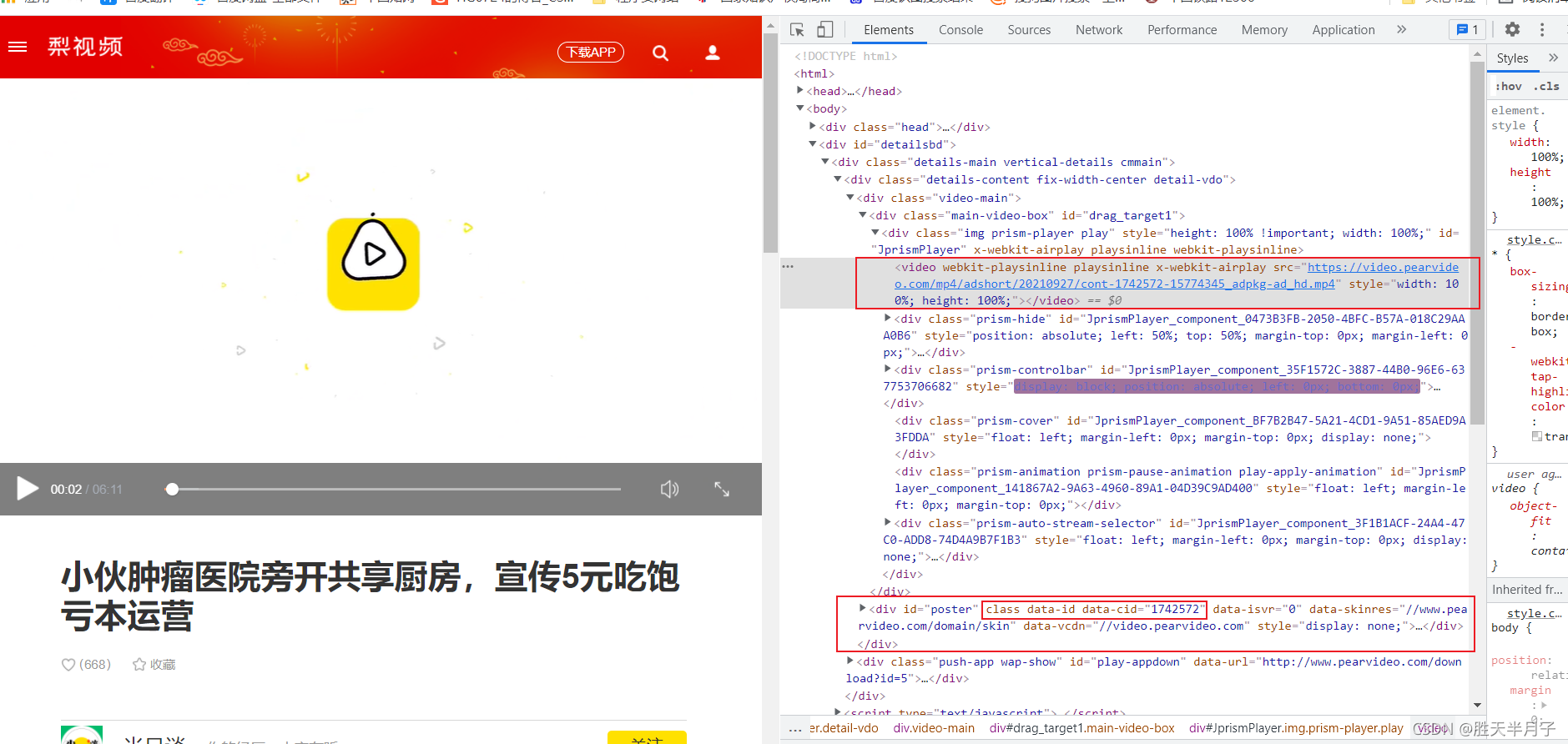Show more DevTools tabs chevron
This screenshot has height=744, width=1568.
click(1401, 30)
